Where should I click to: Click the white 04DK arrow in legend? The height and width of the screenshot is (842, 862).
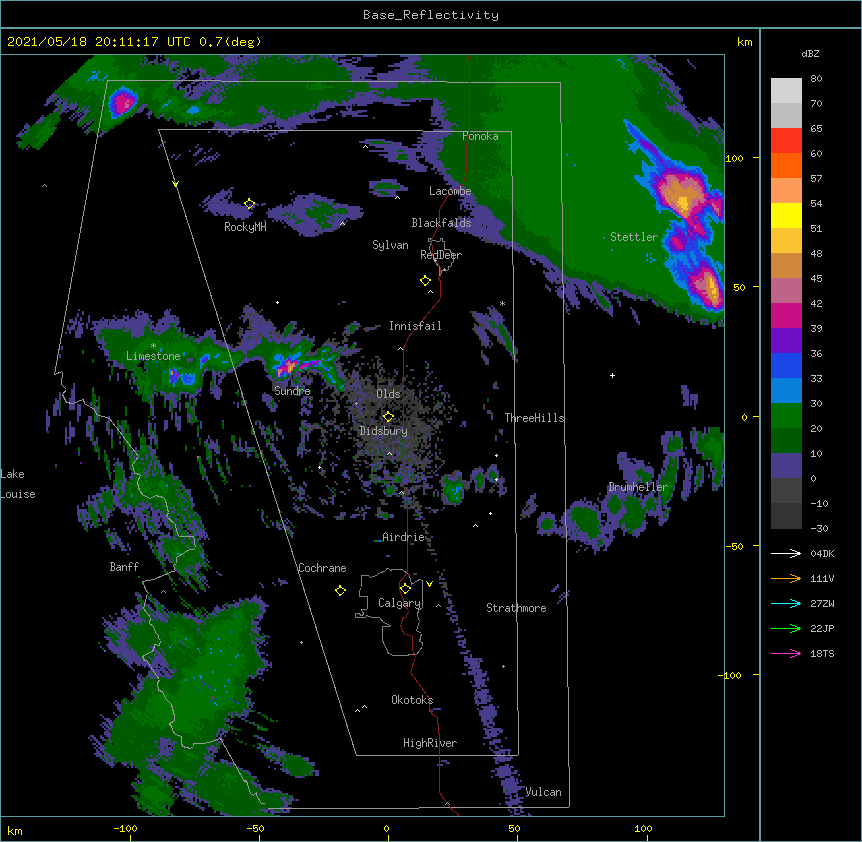pos(786,553)
